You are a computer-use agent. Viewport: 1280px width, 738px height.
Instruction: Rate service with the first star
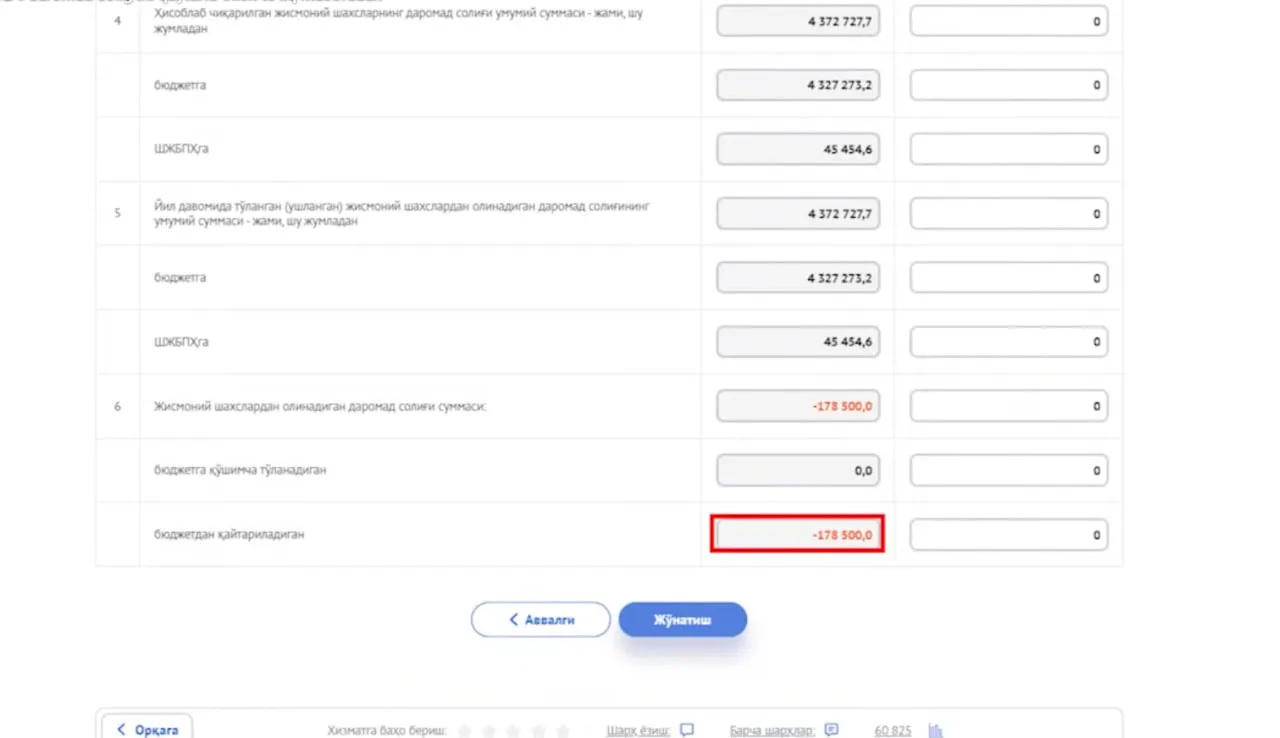pos(465,731)
